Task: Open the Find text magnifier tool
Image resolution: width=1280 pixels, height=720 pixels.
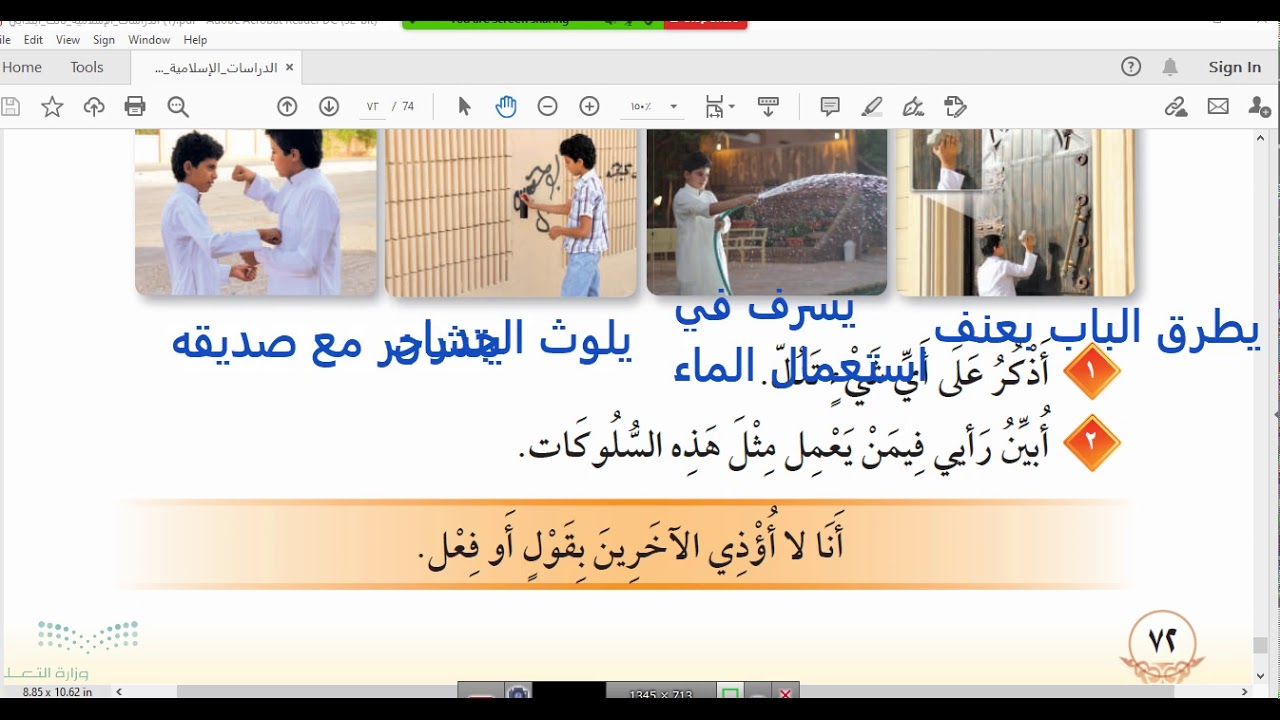Action: (x=178, y=107)
